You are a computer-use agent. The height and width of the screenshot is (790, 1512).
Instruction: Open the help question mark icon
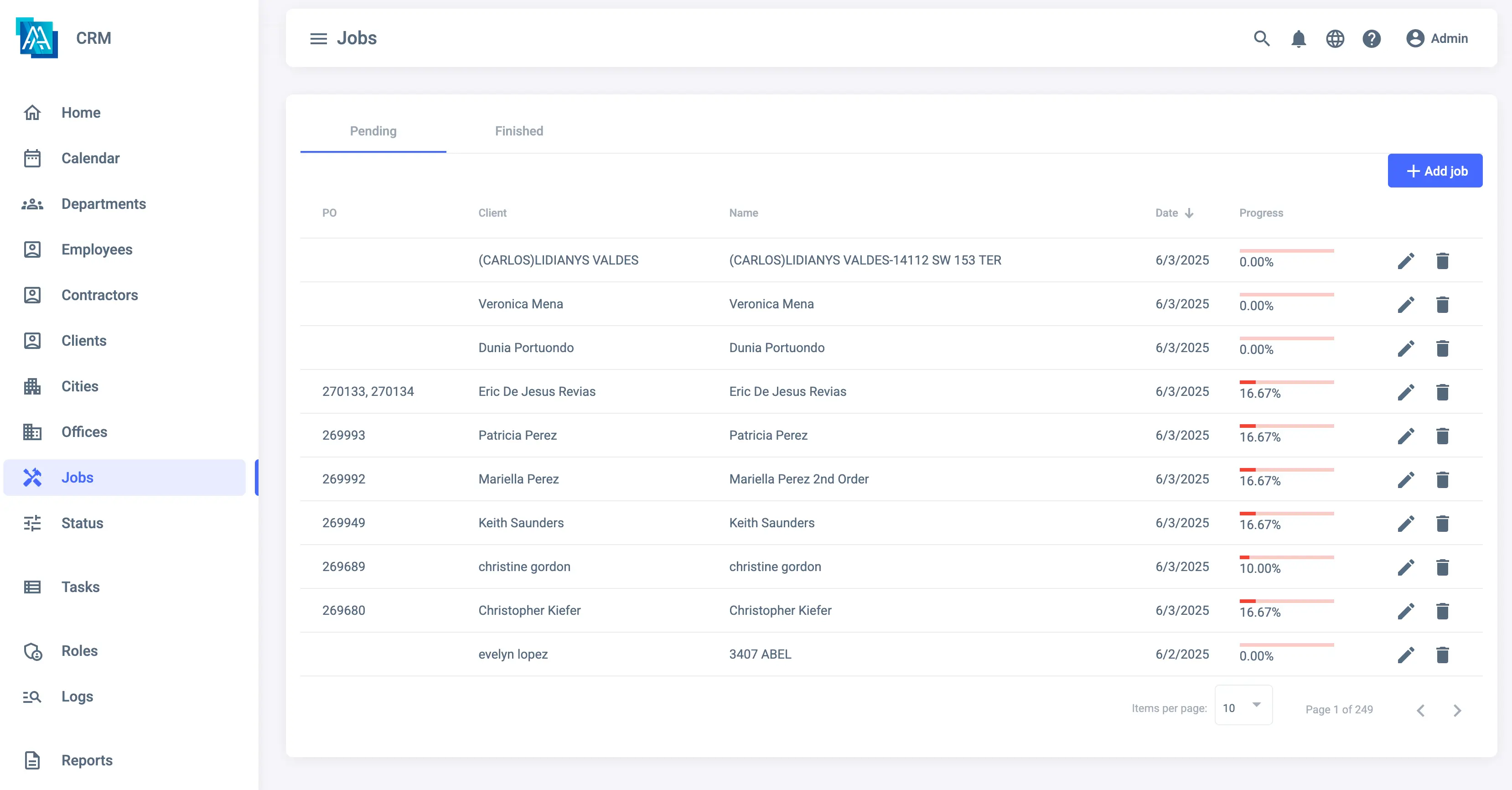coord(1371,39)
